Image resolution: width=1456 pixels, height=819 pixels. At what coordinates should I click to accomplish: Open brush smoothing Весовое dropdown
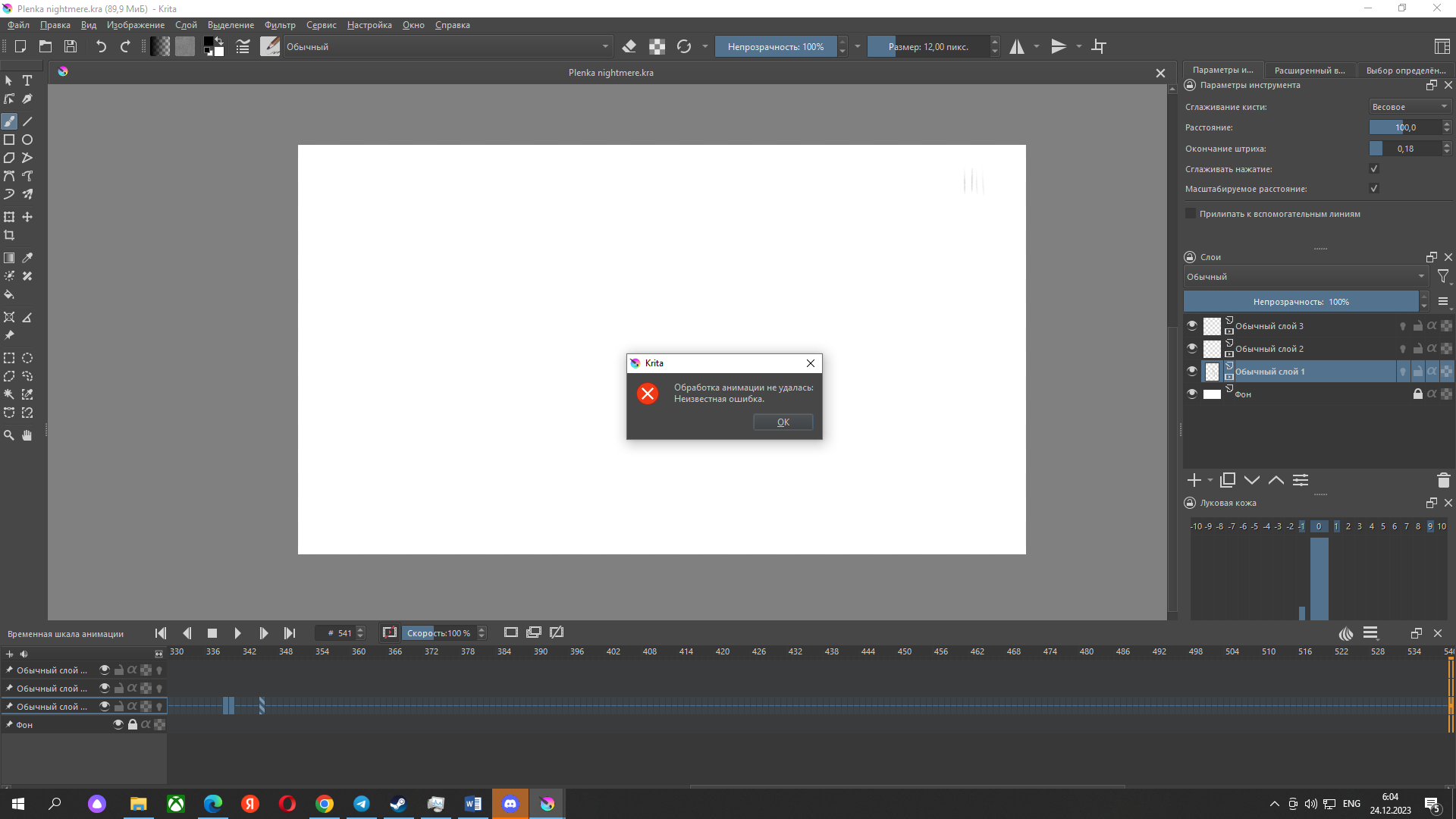[1410, 107]
